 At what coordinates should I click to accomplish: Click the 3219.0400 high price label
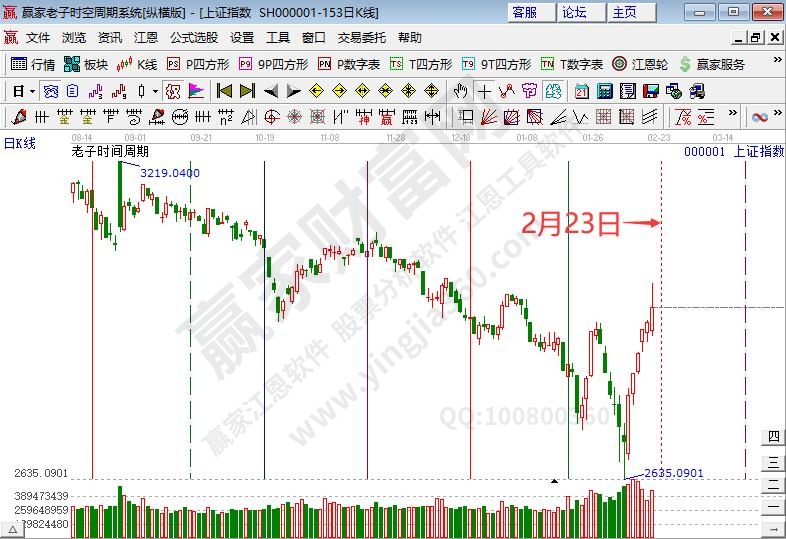click(170, 173)
